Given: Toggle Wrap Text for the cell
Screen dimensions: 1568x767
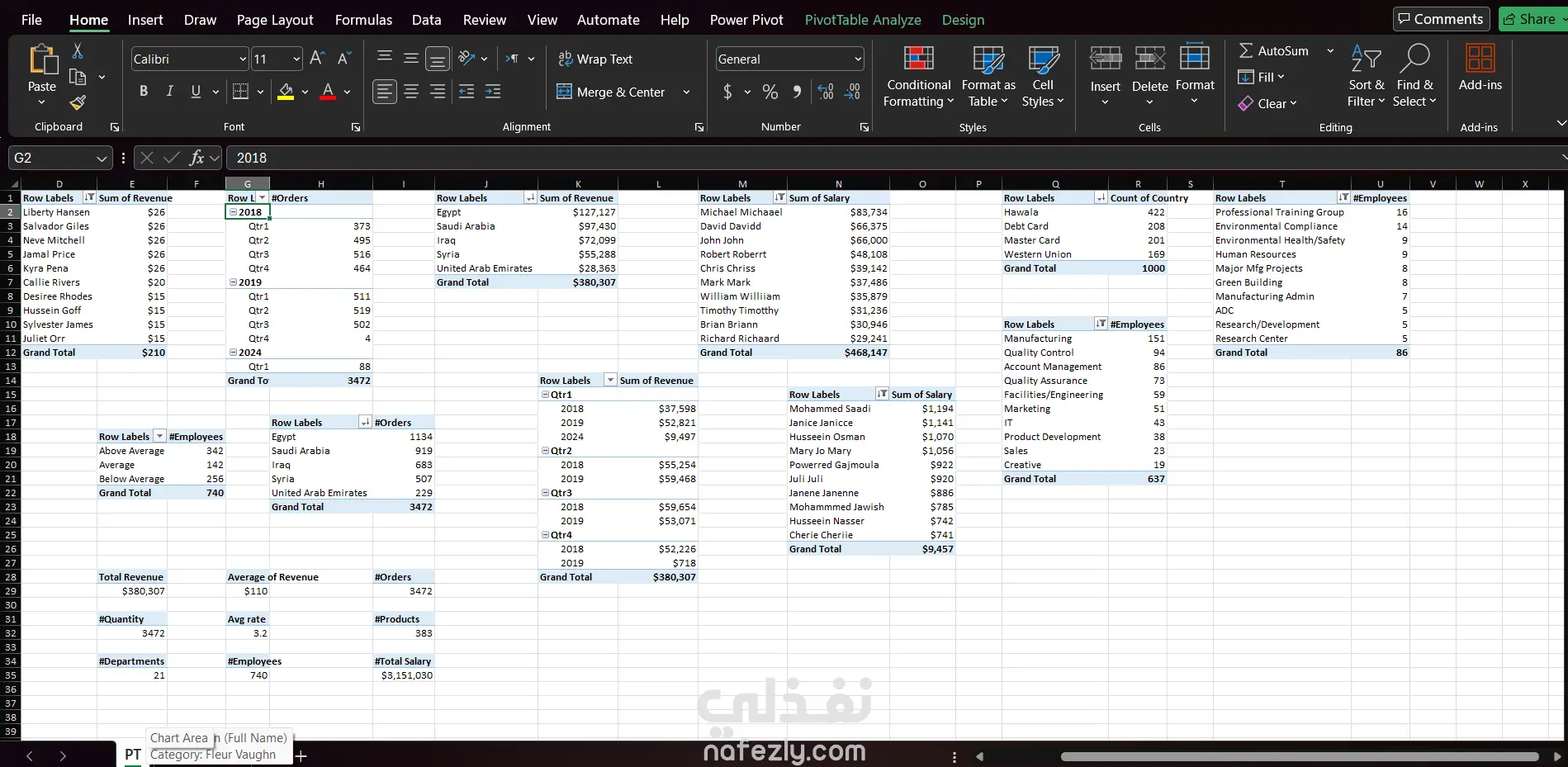Looking at the screenshot, I should (595, 59).
